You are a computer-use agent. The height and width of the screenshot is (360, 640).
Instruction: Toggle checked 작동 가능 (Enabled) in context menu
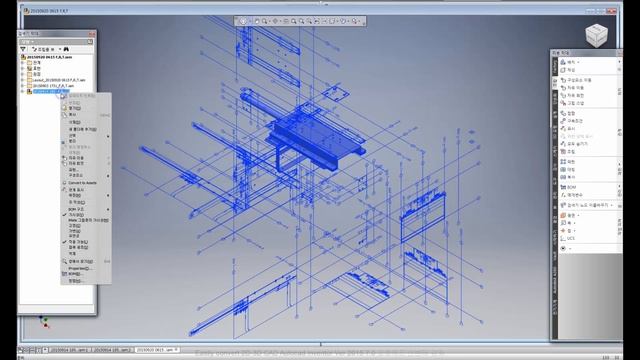click(x=78, y=242)
